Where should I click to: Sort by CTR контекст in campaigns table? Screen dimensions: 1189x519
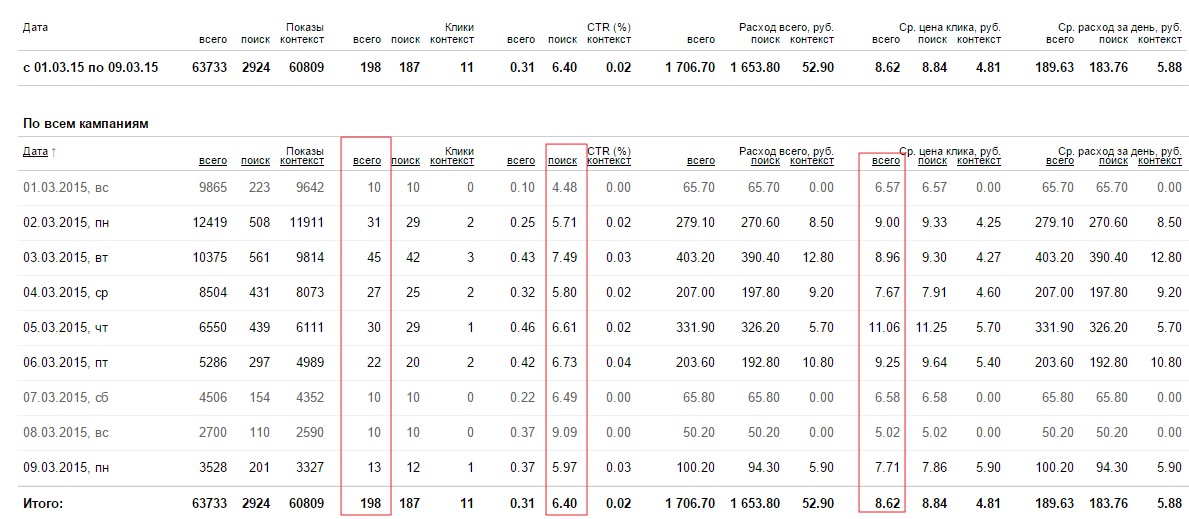click(x=608, y=160)
